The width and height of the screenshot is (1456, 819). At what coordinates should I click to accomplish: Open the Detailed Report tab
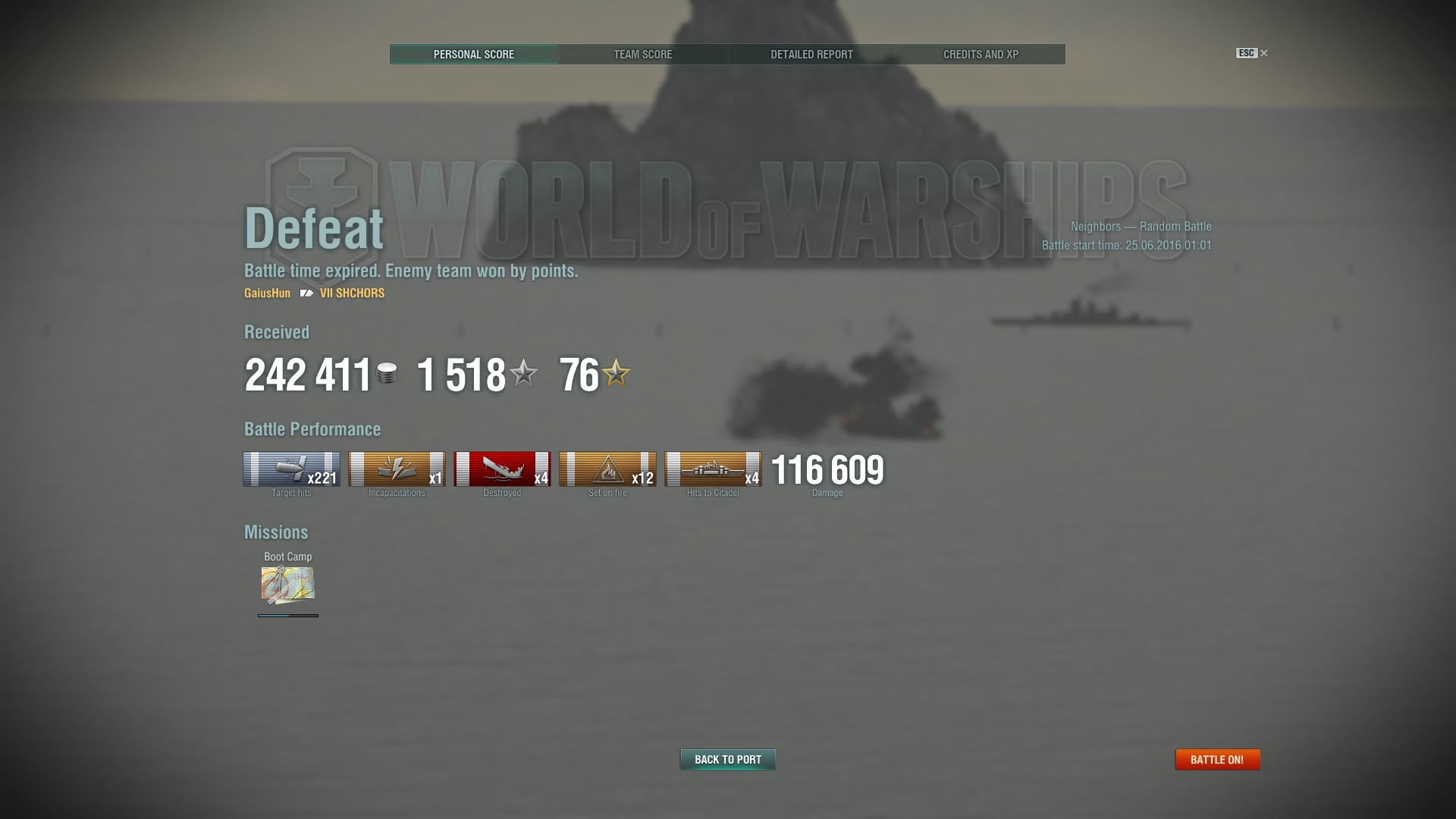tap(812, 54)
